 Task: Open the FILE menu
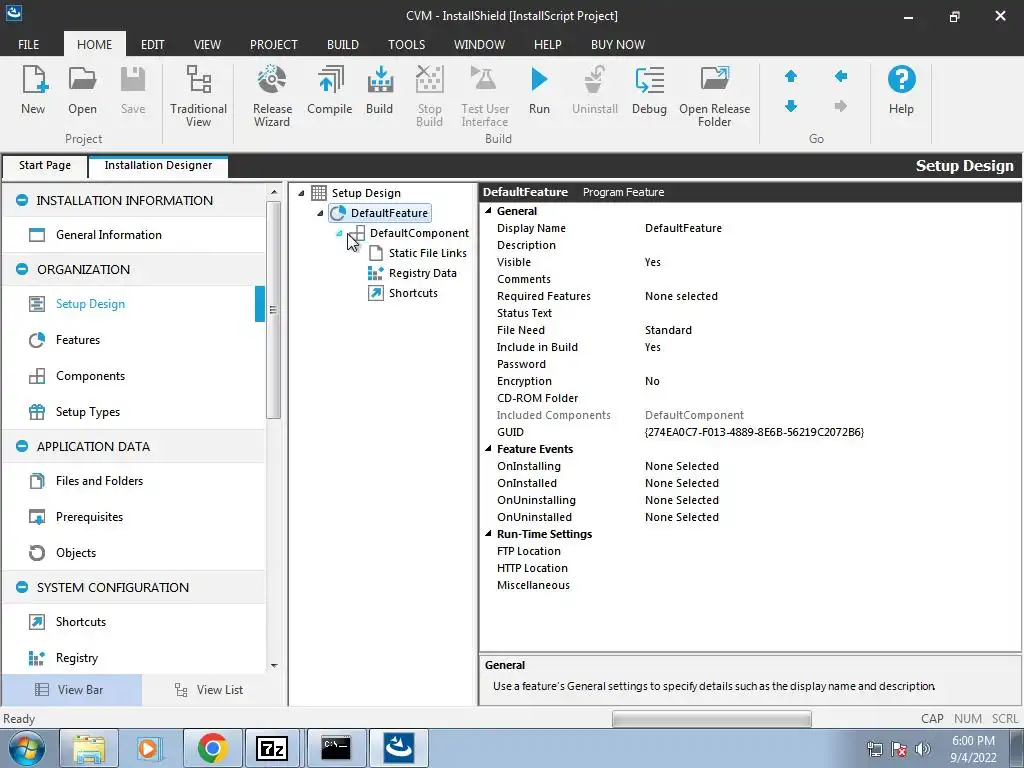(x=28, y=44)
